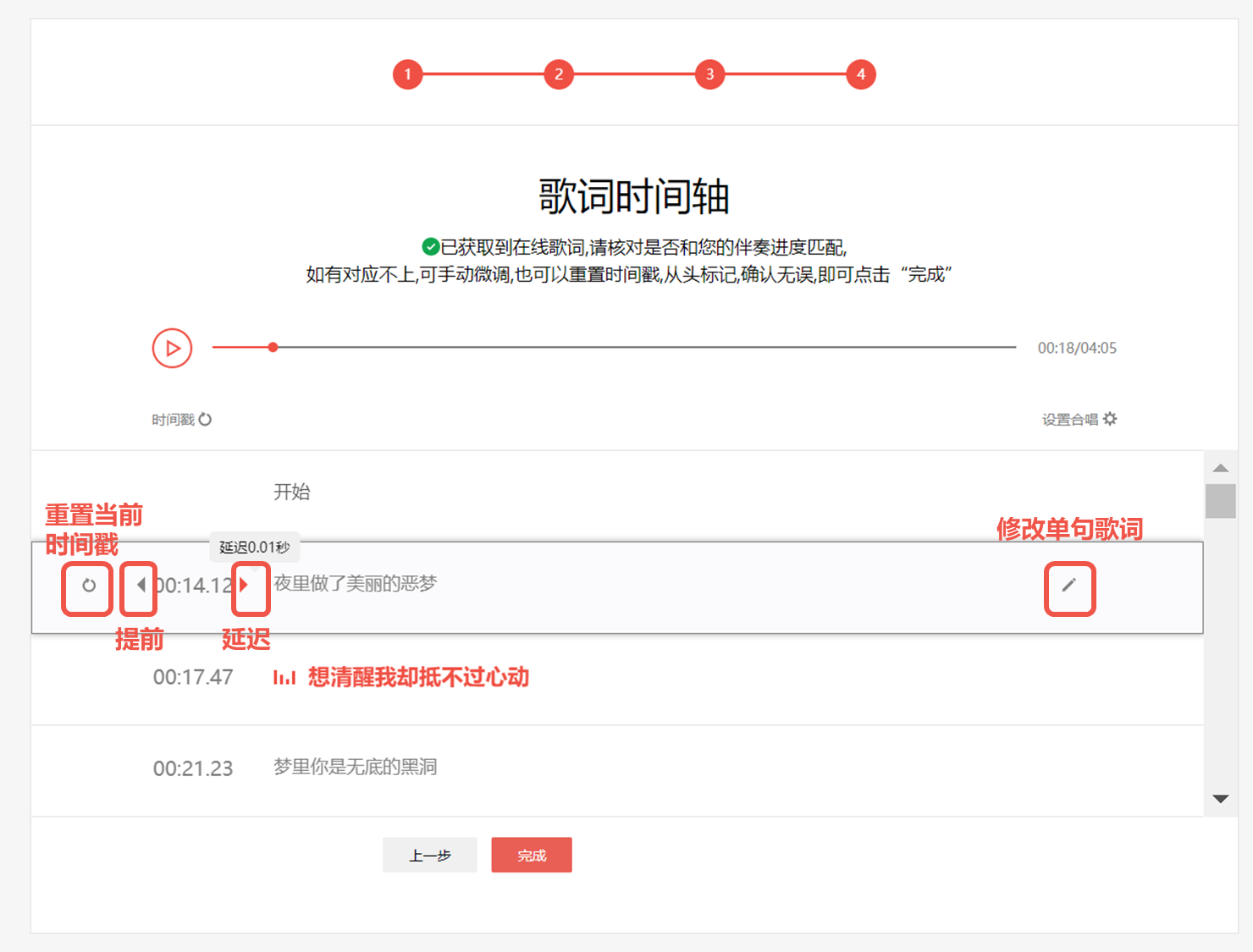Click the 开始 marker row
This screenshot has height=952, width=1253.
point(293,491)
